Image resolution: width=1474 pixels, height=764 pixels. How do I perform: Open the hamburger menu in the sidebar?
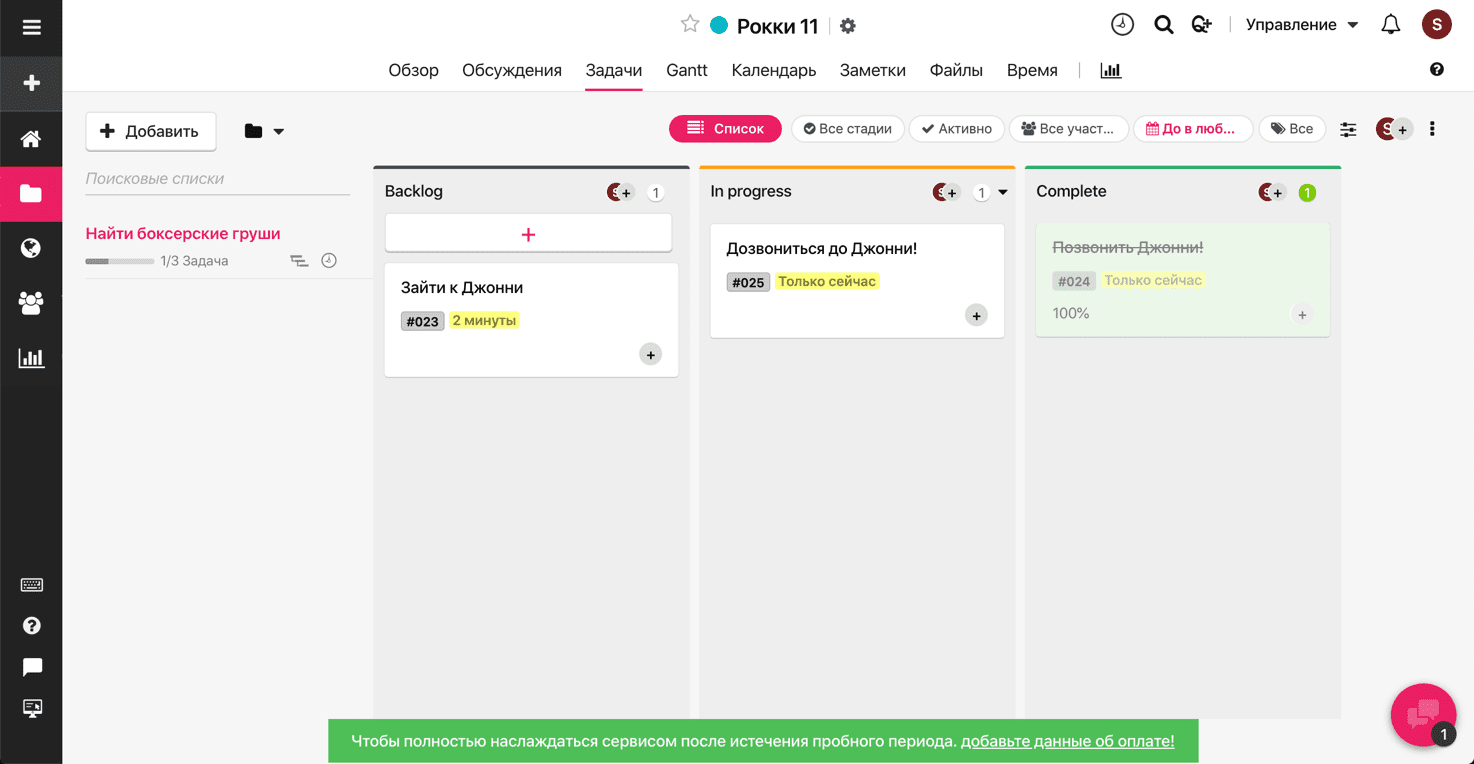click(x=31, y=27)
